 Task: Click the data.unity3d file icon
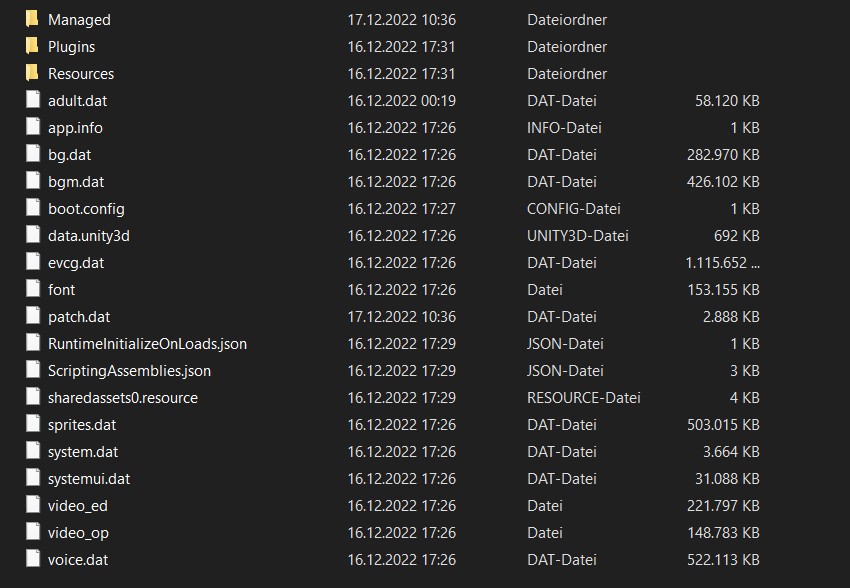[x=32, y=235]
